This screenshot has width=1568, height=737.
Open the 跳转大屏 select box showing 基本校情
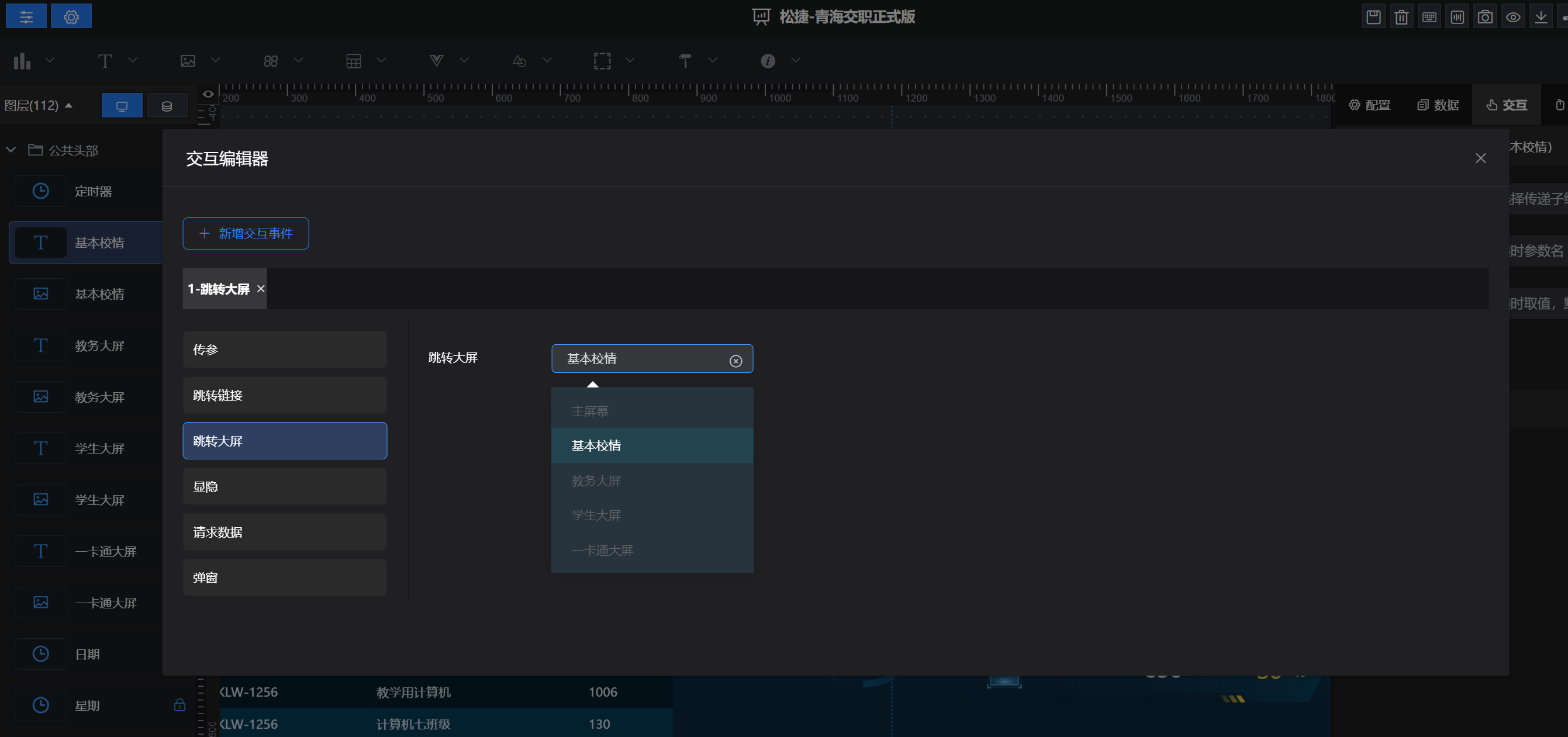(652, 358)
